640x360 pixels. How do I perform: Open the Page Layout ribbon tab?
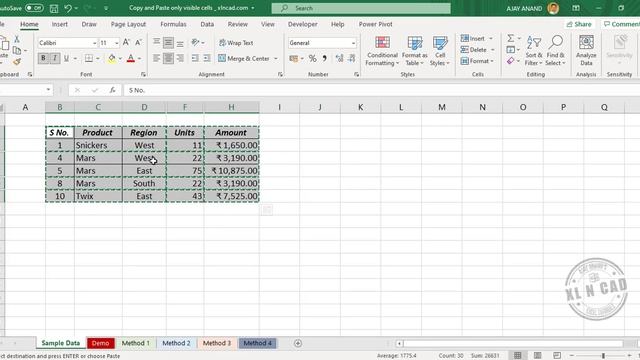[128, 24]
